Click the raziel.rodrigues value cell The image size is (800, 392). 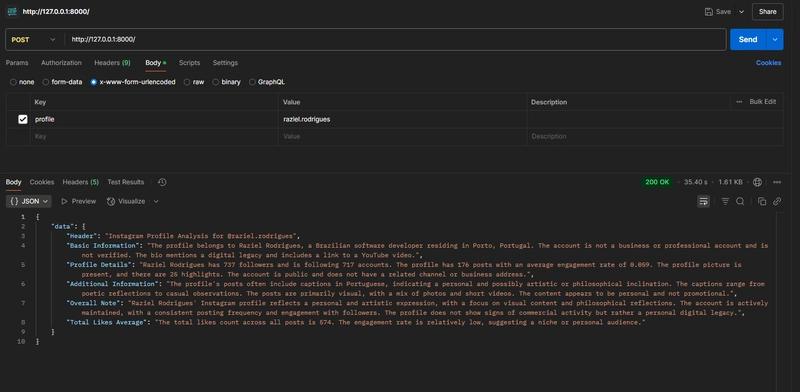click(x=403, y=119)
